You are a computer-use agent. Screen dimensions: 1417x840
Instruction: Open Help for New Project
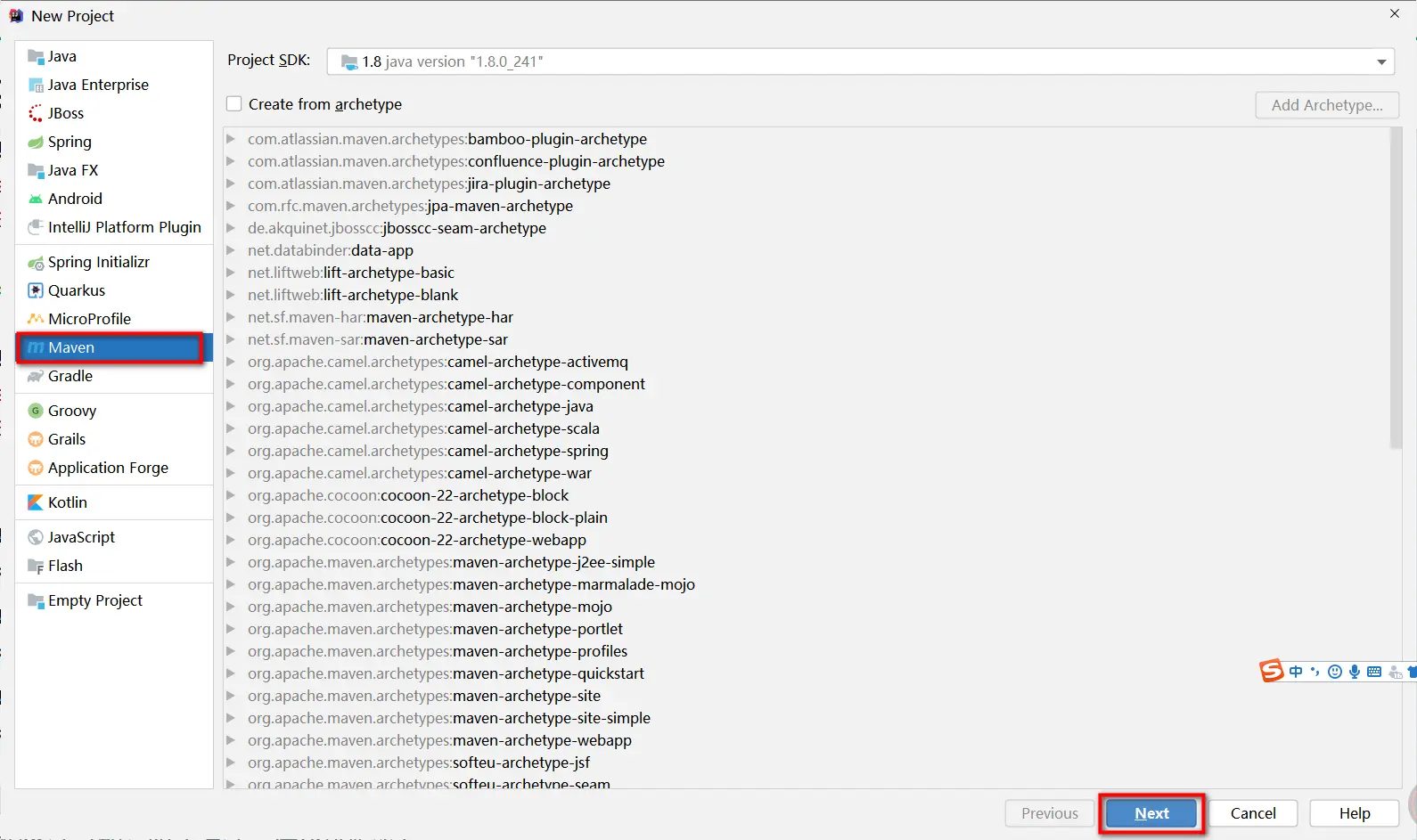[1355, 813]
